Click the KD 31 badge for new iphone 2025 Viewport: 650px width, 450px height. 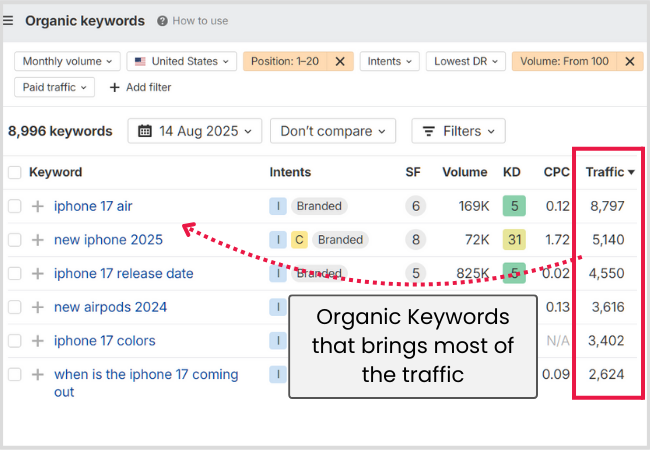pyautogui.click(x=514, y=240)
